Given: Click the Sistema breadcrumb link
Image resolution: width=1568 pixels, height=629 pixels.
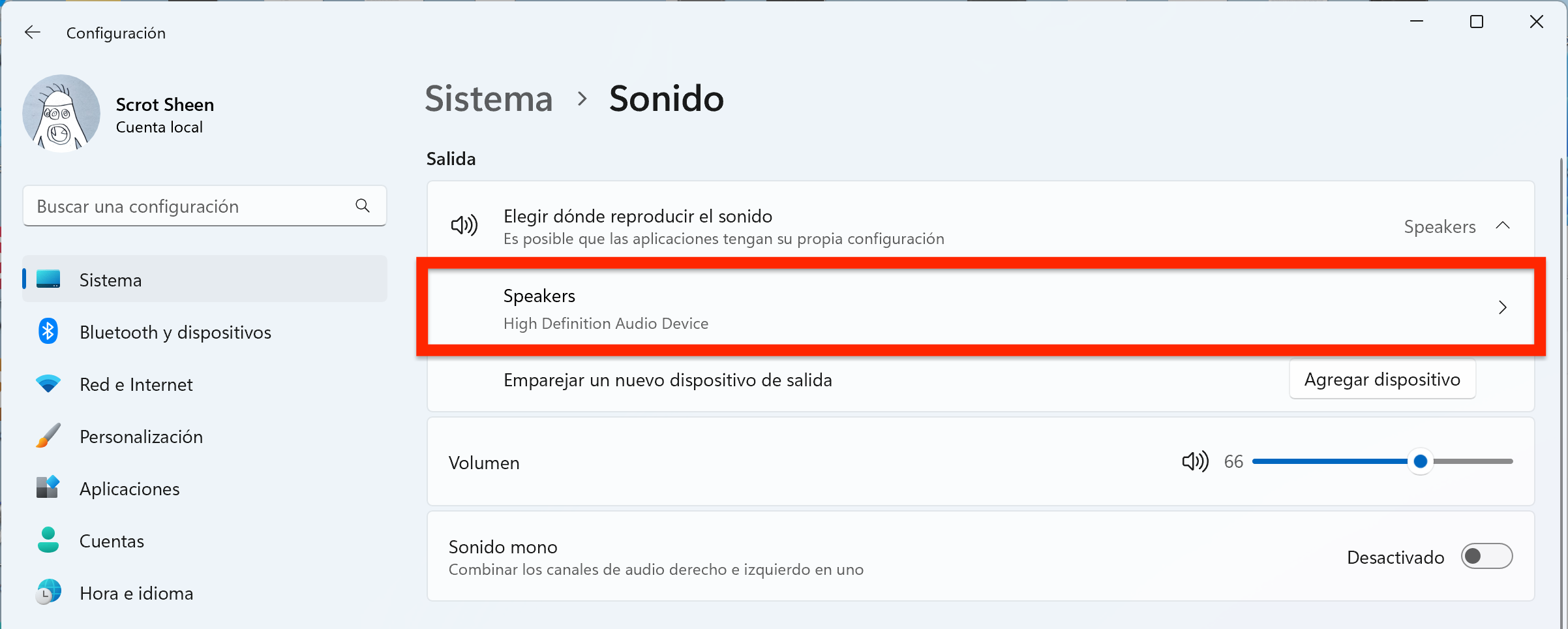Looking at the screenshot, I should click(489, 99).
